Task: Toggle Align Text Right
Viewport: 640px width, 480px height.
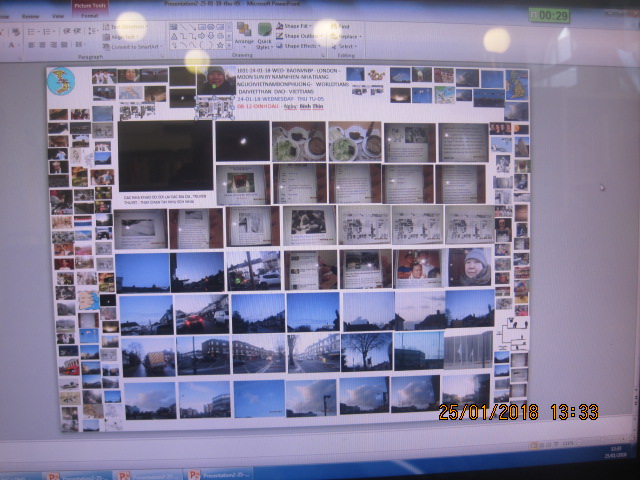Action: (x=53, y=45)
